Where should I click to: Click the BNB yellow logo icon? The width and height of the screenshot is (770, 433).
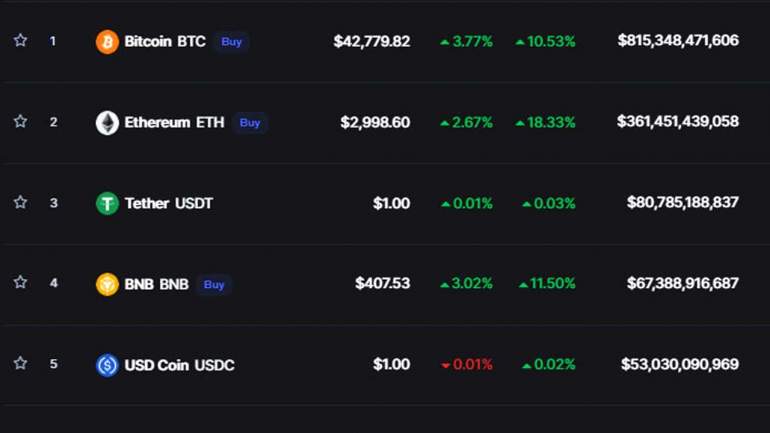point(107,284)
